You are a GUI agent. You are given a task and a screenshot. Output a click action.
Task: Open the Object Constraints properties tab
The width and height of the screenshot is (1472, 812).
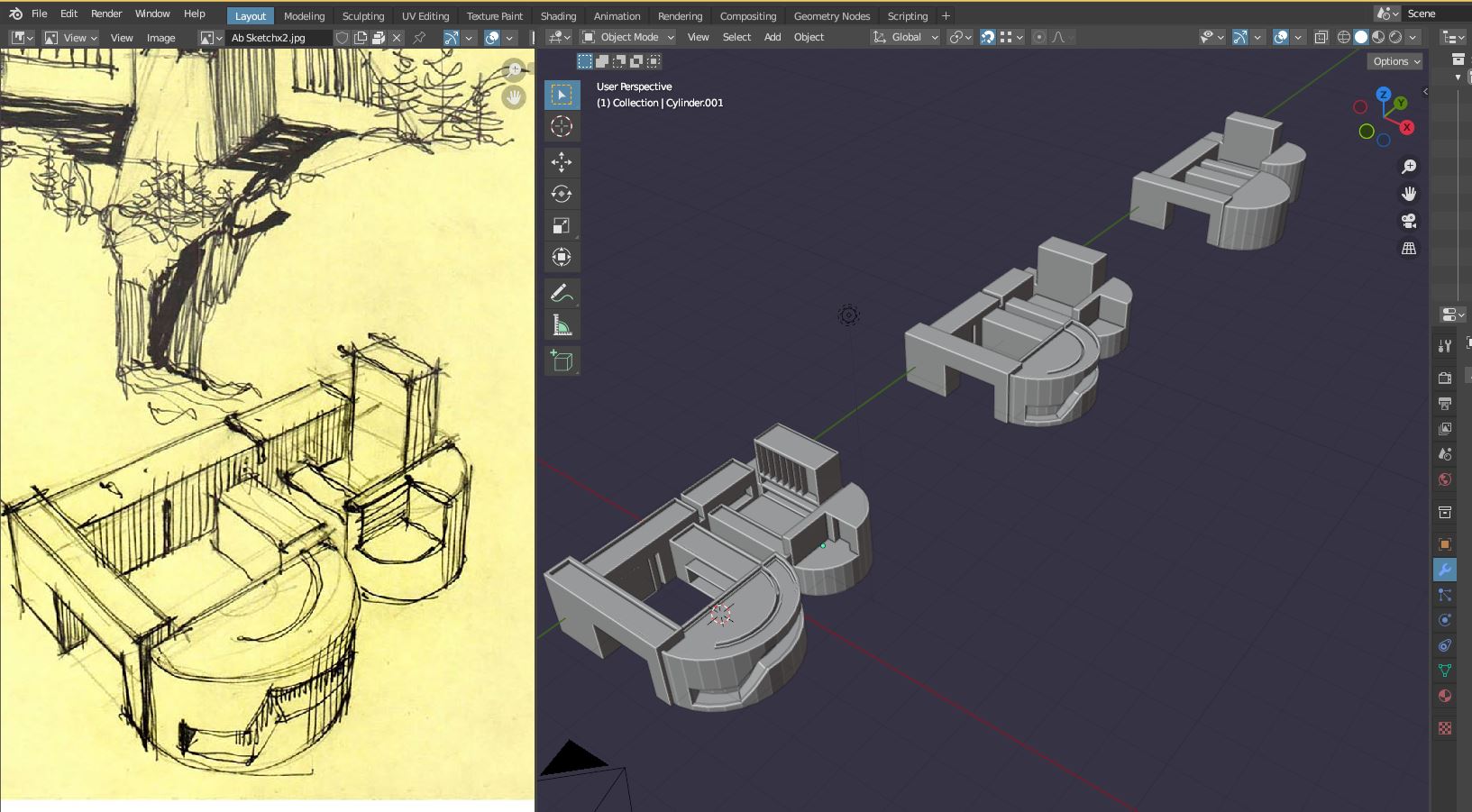tap(1445, 645)
